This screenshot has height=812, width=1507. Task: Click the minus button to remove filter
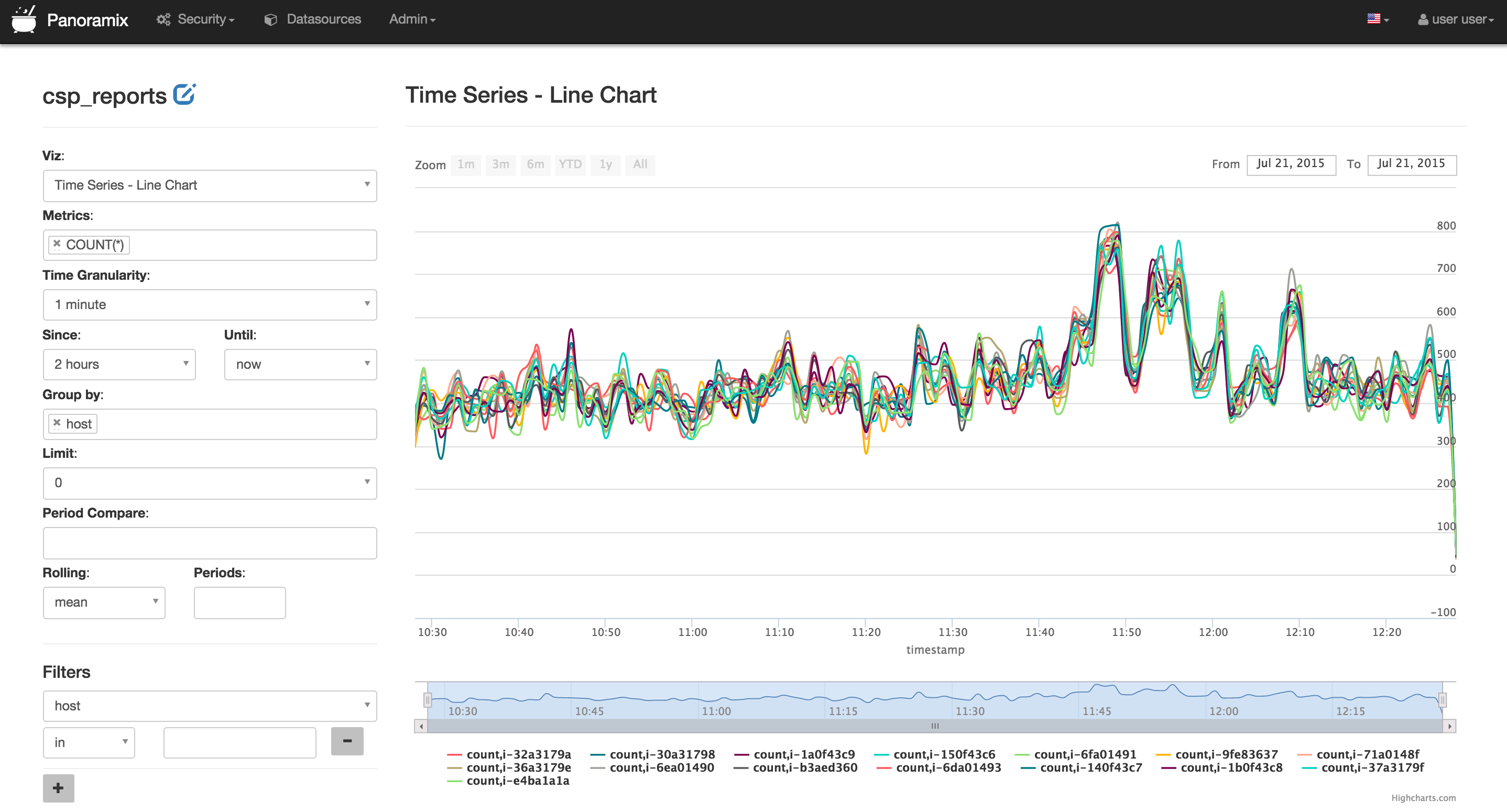pos(347,741)
